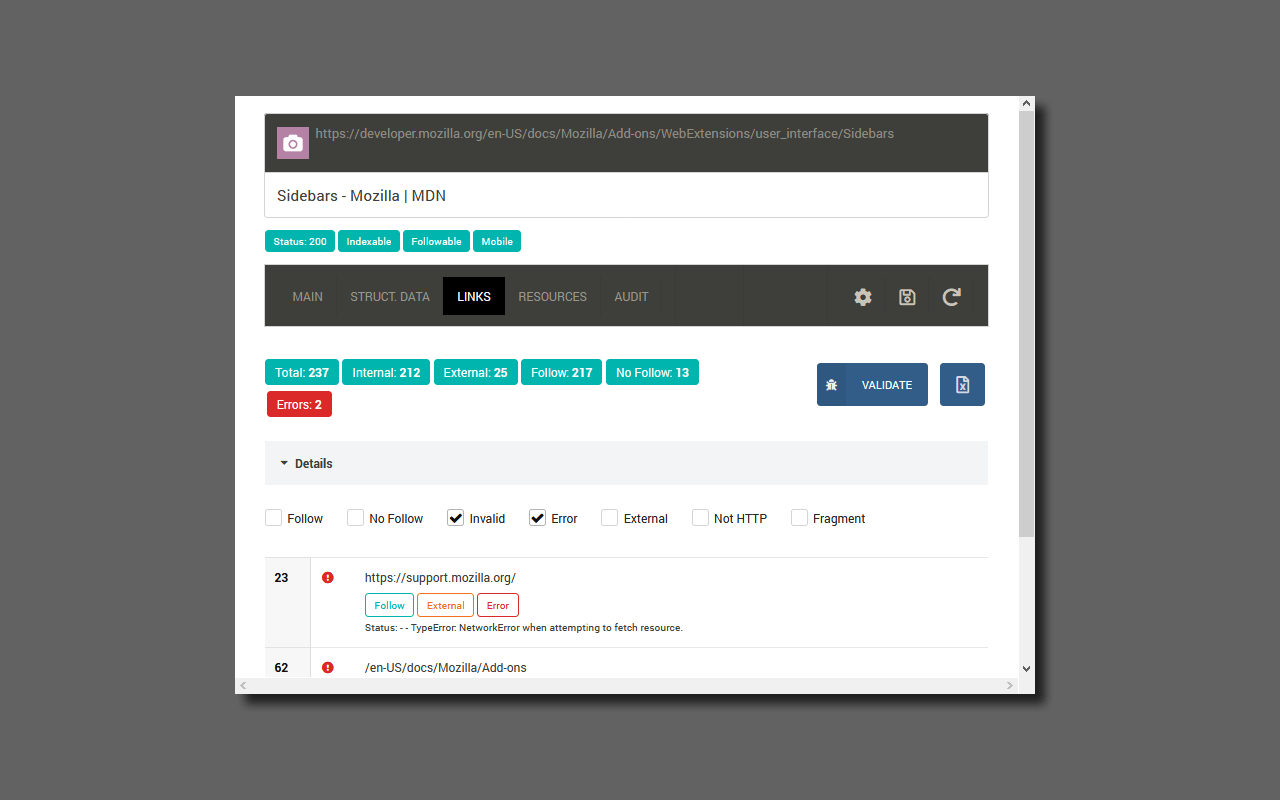Screen dimensions: 1280x800
Task: Click the Follow: 217 badge
Action: tap(562, 372)
